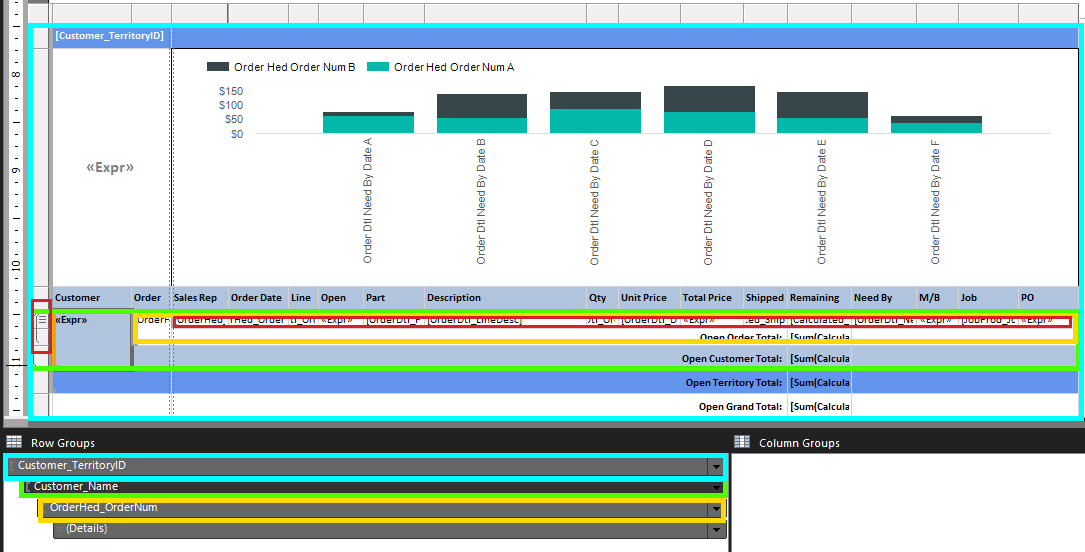Open the (Details) group dropdown arrow

point(716,530)
